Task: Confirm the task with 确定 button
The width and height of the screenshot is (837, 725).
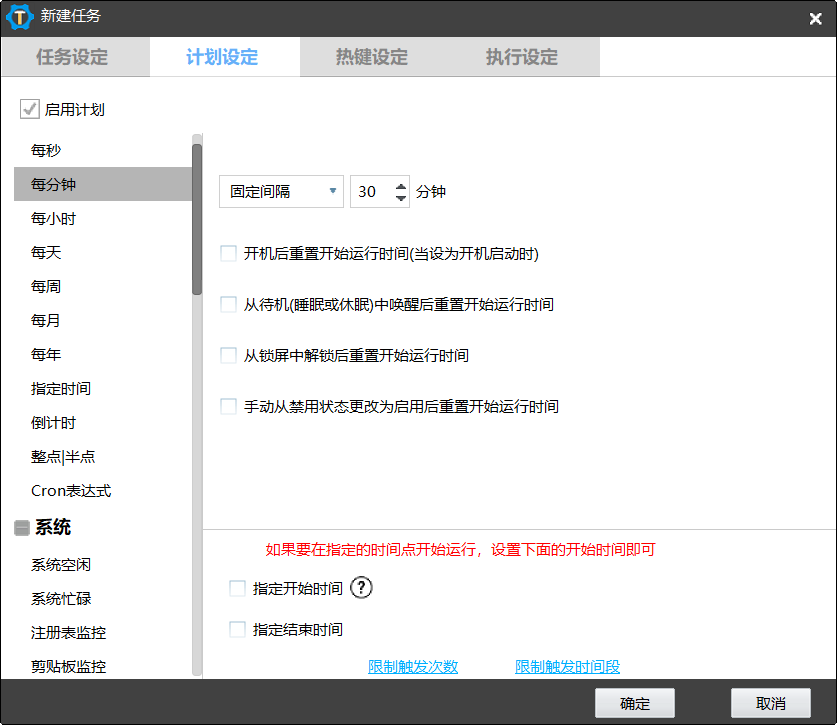Action: pyautogui.click(x=634, y=702)
